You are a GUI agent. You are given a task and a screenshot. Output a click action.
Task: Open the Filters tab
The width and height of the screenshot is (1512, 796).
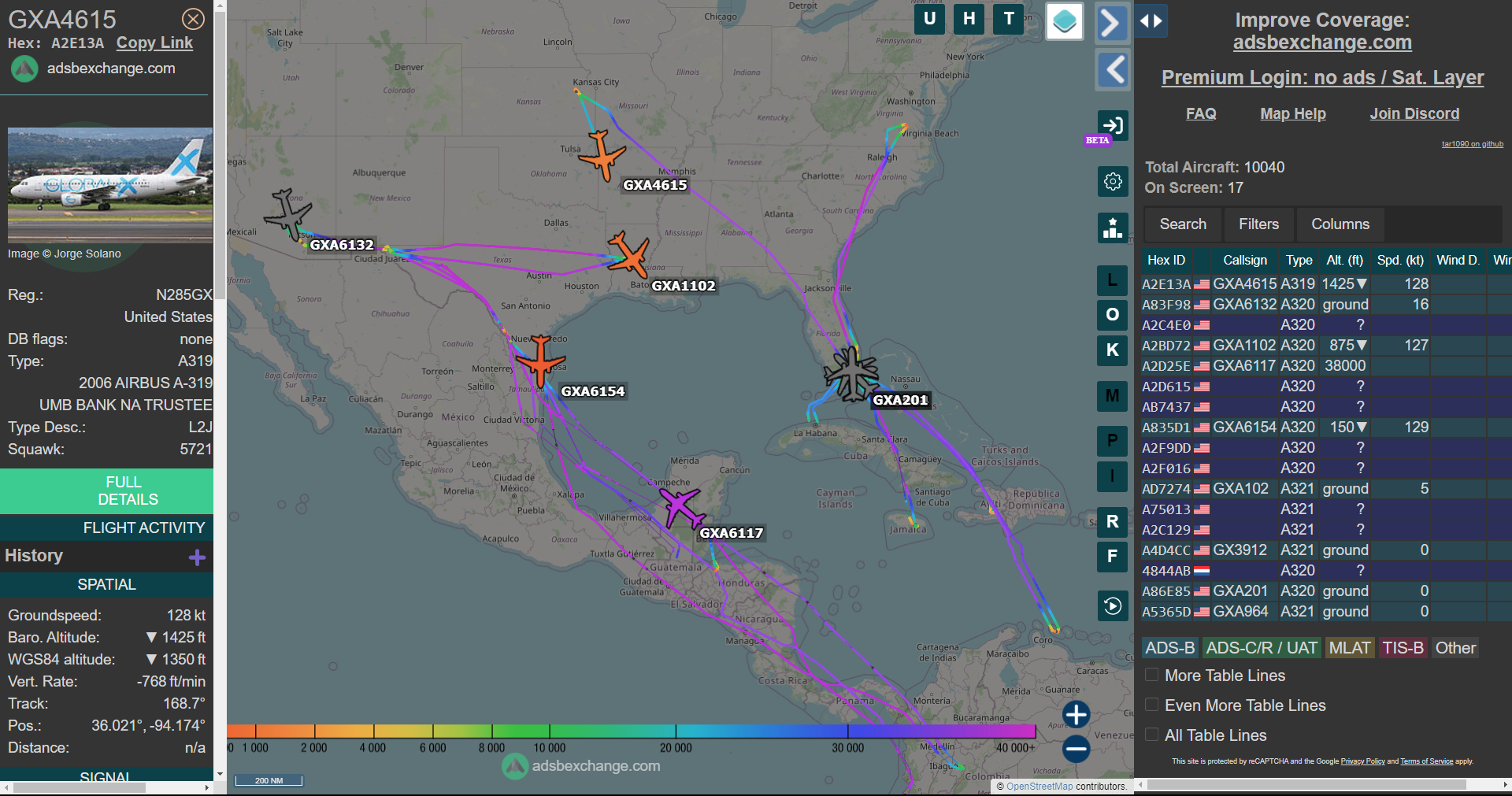pyautogui.click(x=1258, y=224)
